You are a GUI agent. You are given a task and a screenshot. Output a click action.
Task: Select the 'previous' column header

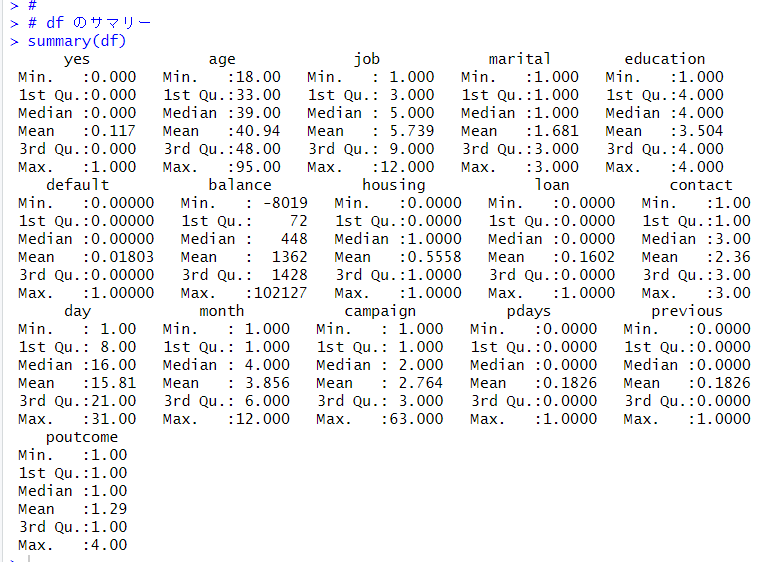[687, 312]
